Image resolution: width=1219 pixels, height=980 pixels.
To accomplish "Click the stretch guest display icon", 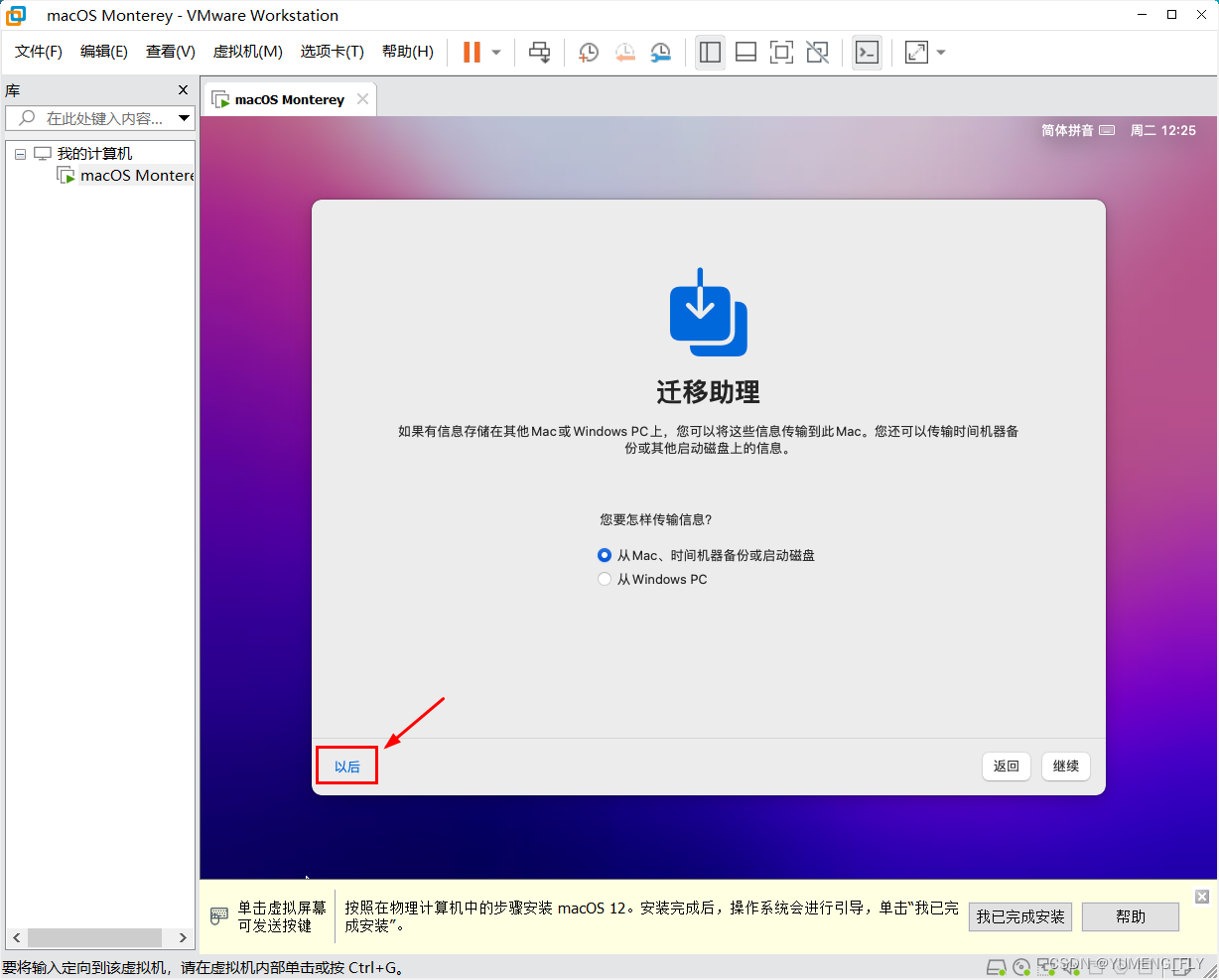I will tap(916, 52).
